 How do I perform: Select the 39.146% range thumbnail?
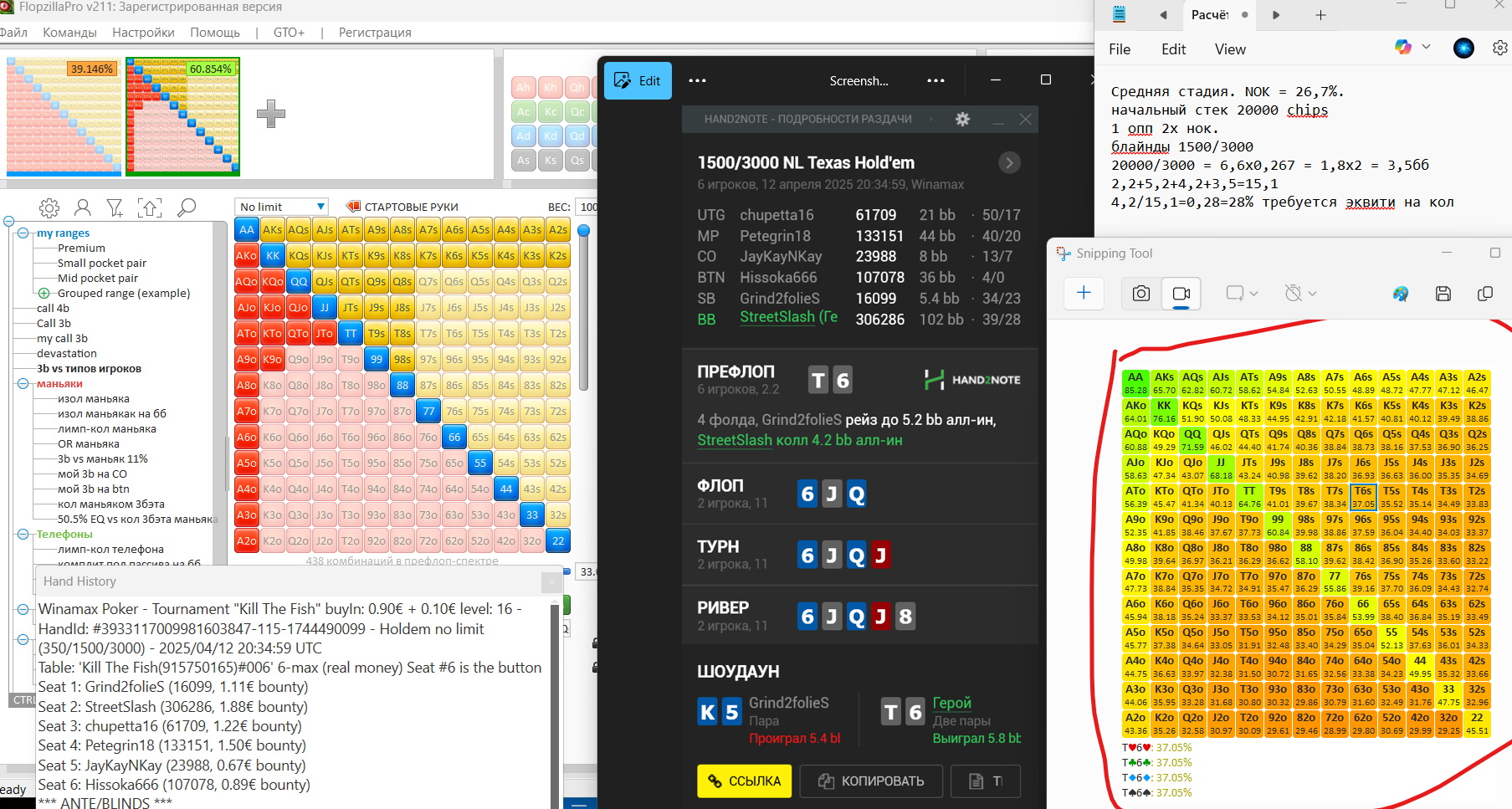click(64, 116)
